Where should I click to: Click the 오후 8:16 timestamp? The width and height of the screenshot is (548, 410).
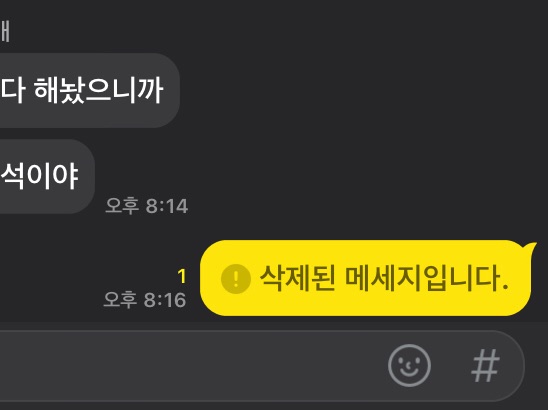coord(145,300)
